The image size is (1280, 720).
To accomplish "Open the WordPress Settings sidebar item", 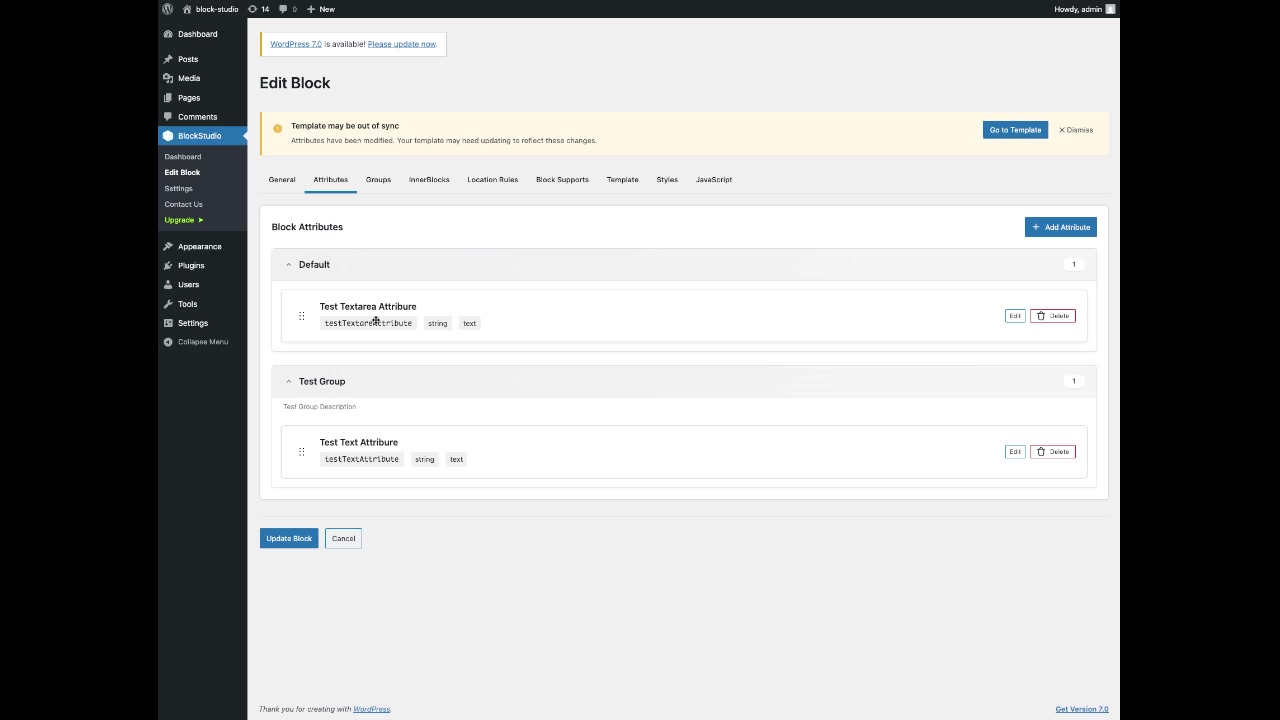I will tap(193, 323).
